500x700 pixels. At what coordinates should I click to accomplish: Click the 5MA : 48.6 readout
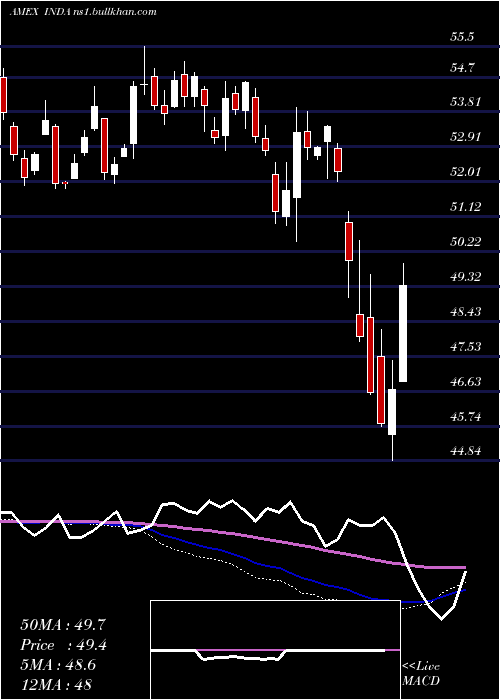[x=58, y=665]
